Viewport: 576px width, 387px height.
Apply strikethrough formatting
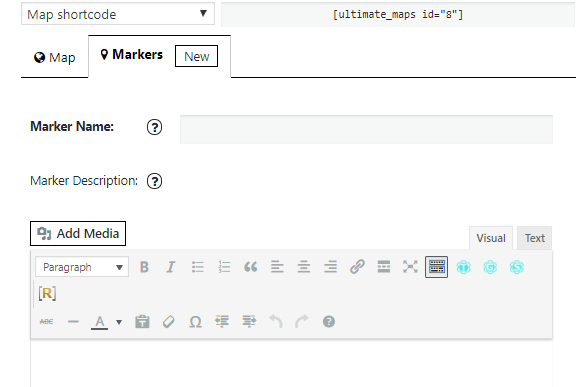pos(47,322)
